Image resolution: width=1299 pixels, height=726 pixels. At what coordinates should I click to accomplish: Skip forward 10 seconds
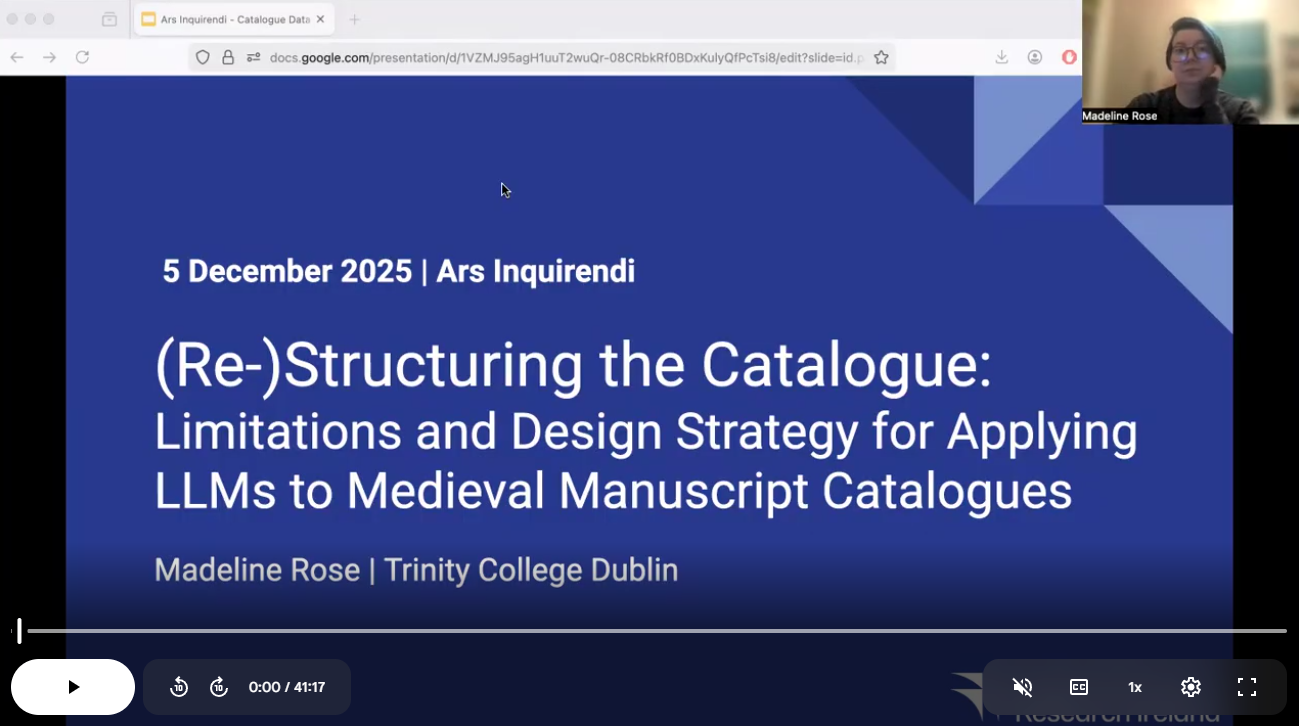click(x=219, y=687)
